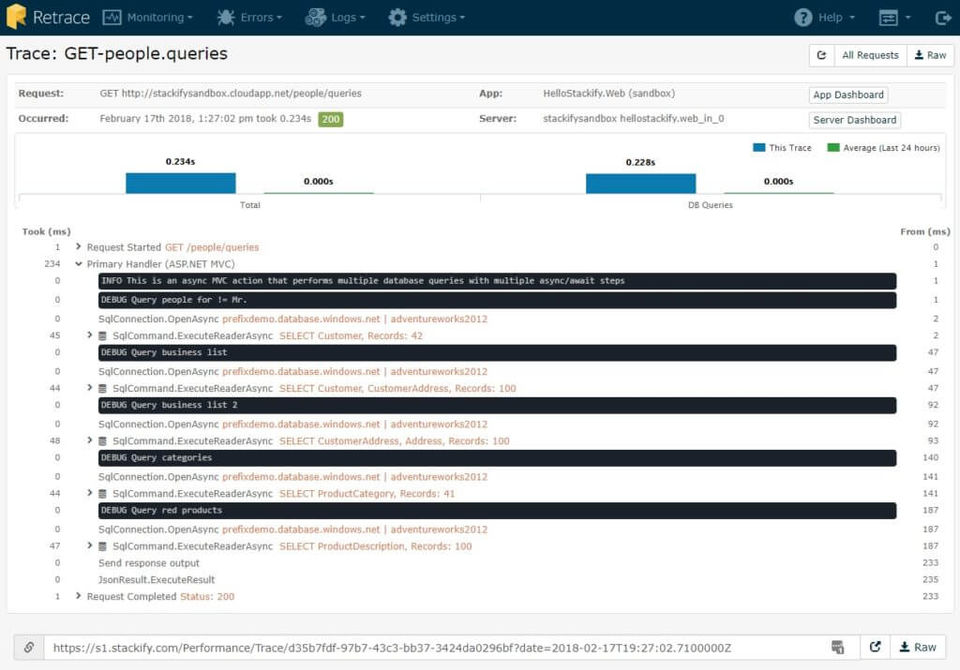Image resolution: width=960 pixels, height=670 pixels.
Task: Click the Errors bug icon
Action: [x=226, y=17]
